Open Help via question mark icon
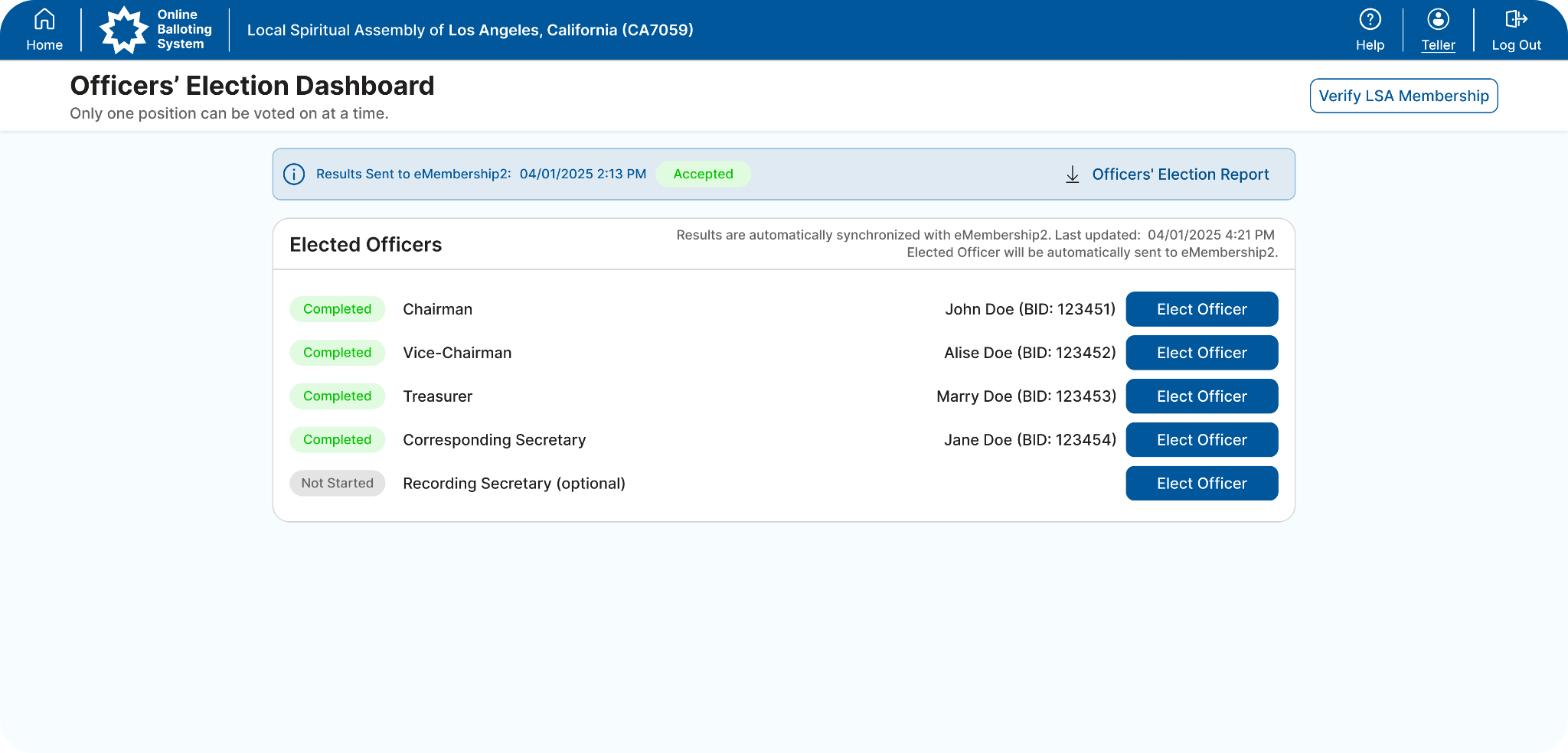 point(1370,19)
